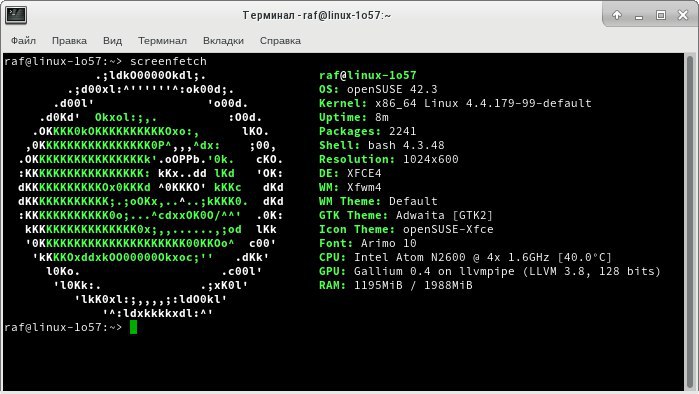The image size is (699, 394).
Task: Click the 'Uptime: 8m' line
Action: click(x=354, y=117)
